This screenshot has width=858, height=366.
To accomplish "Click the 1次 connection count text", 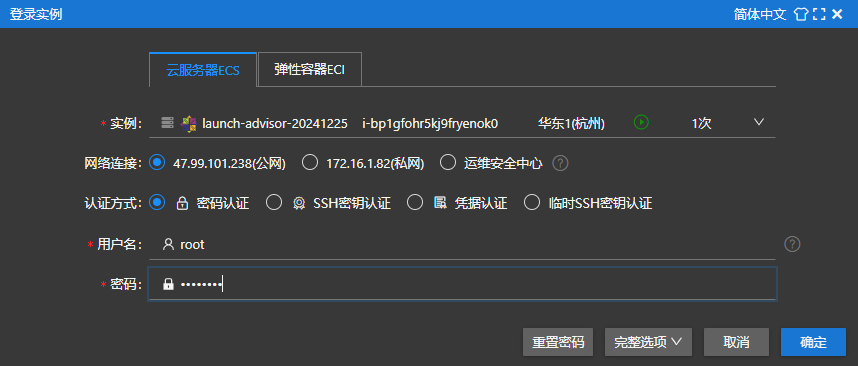I will click(x=702, y=123).
